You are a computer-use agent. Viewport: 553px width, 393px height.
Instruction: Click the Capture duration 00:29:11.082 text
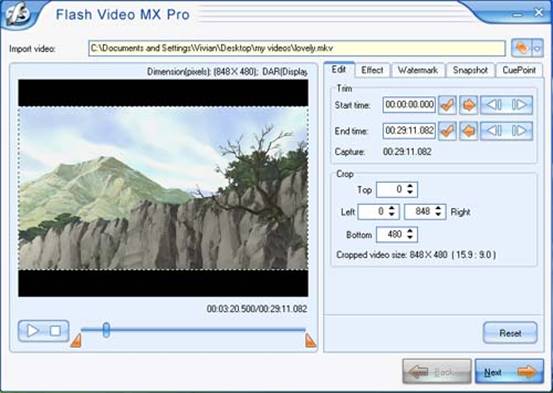pos(407,152)
